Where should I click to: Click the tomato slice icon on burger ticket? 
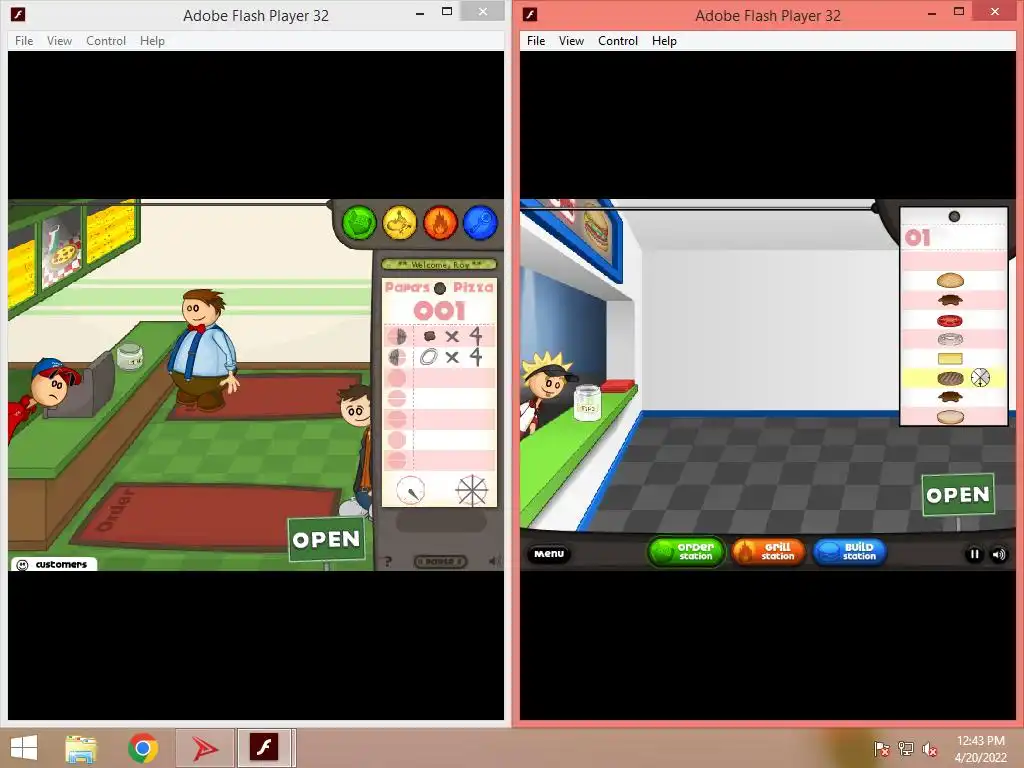pos(950,321)
